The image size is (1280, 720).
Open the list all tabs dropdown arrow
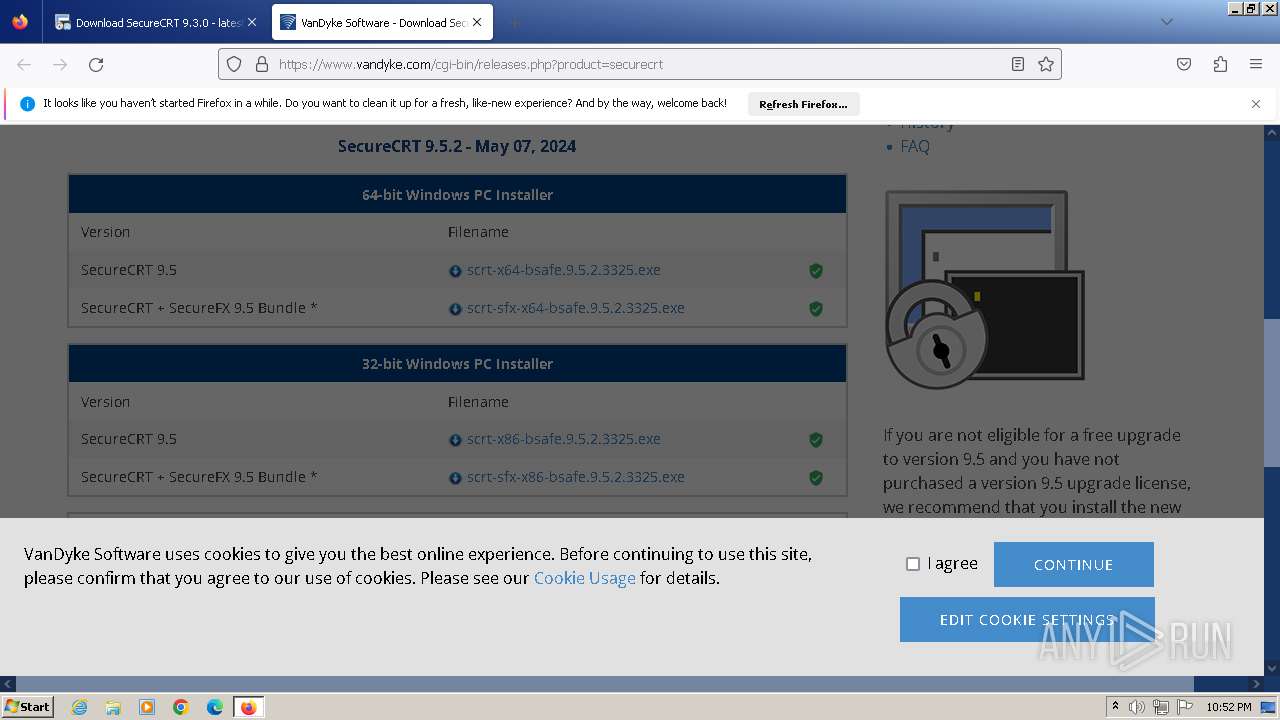pyautogui.click(x=1166, y=22)
